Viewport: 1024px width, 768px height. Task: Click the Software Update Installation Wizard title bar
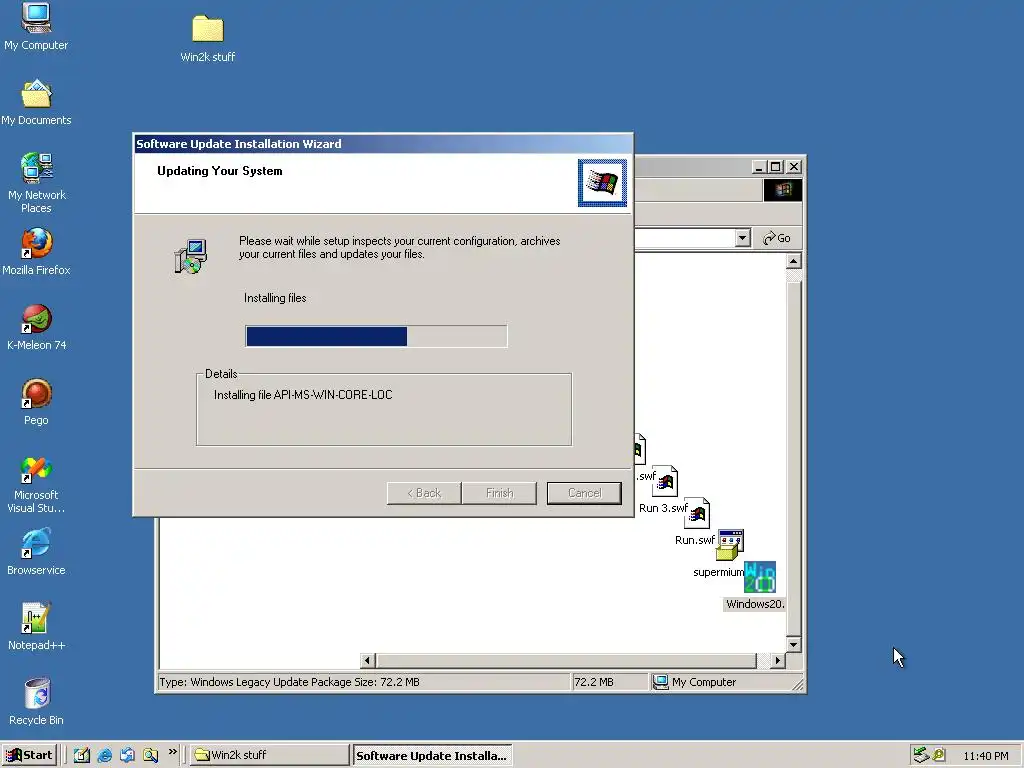pos(383,144)
